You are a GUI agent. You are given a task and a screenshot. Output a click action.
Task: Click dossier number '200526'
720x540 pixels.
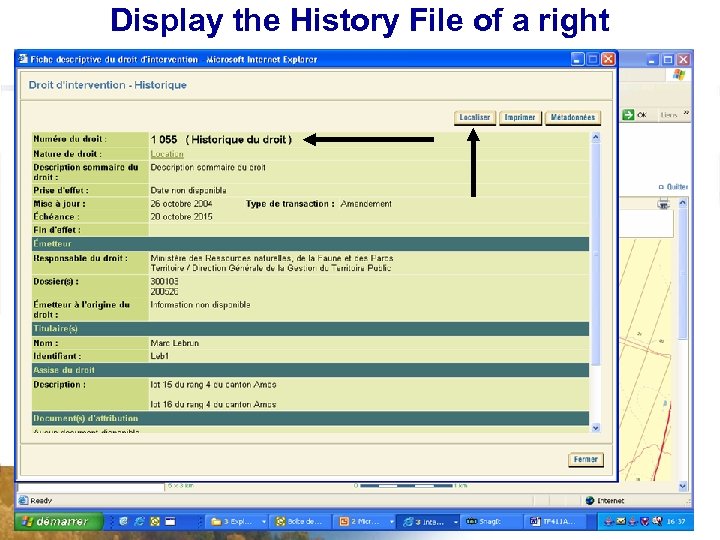click(164, 292)
